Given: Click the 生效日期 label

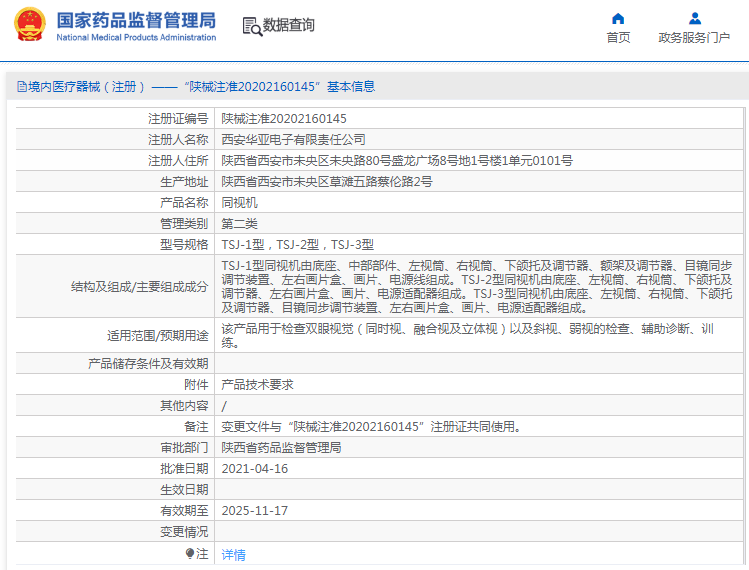Looking at the screenshot, I should point(184,490).
